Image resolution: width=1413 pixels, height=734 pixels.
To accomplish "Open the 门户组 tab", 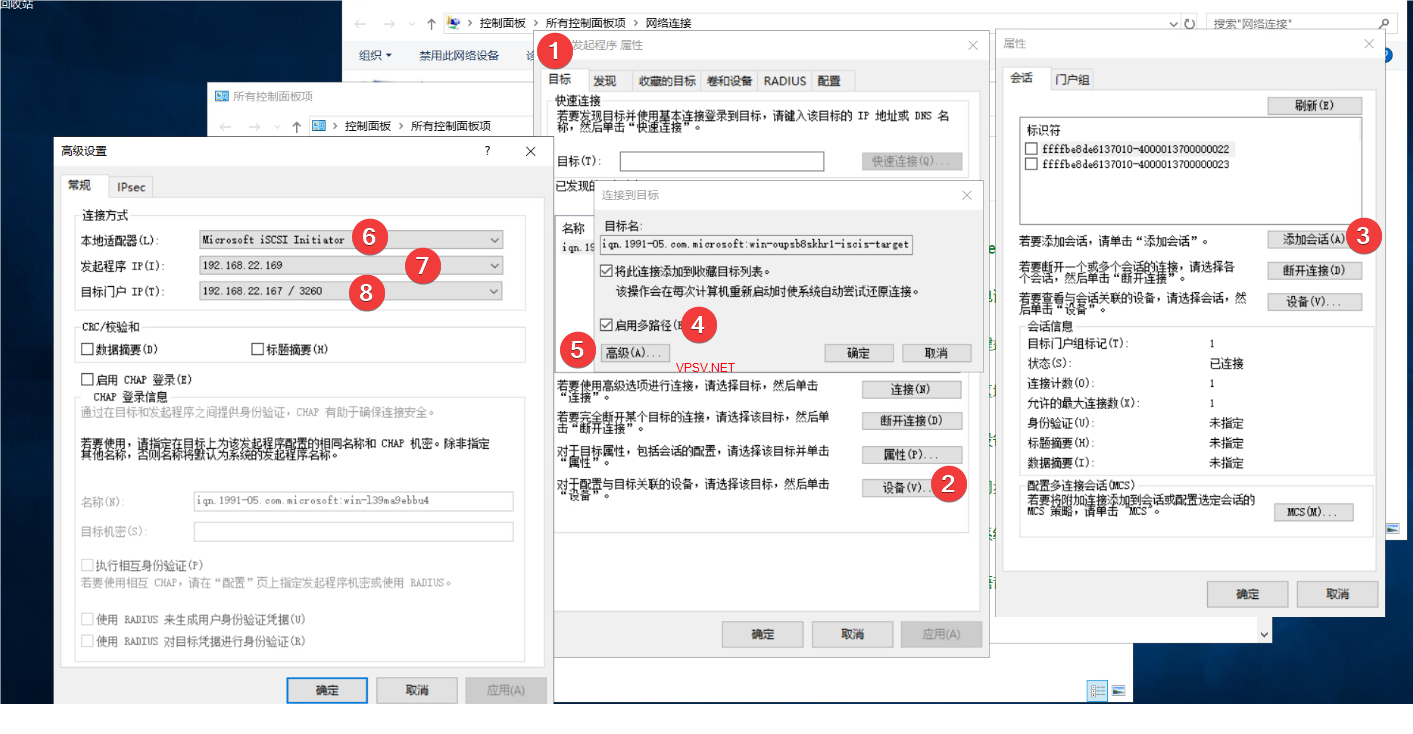I will pos(1072,79).
